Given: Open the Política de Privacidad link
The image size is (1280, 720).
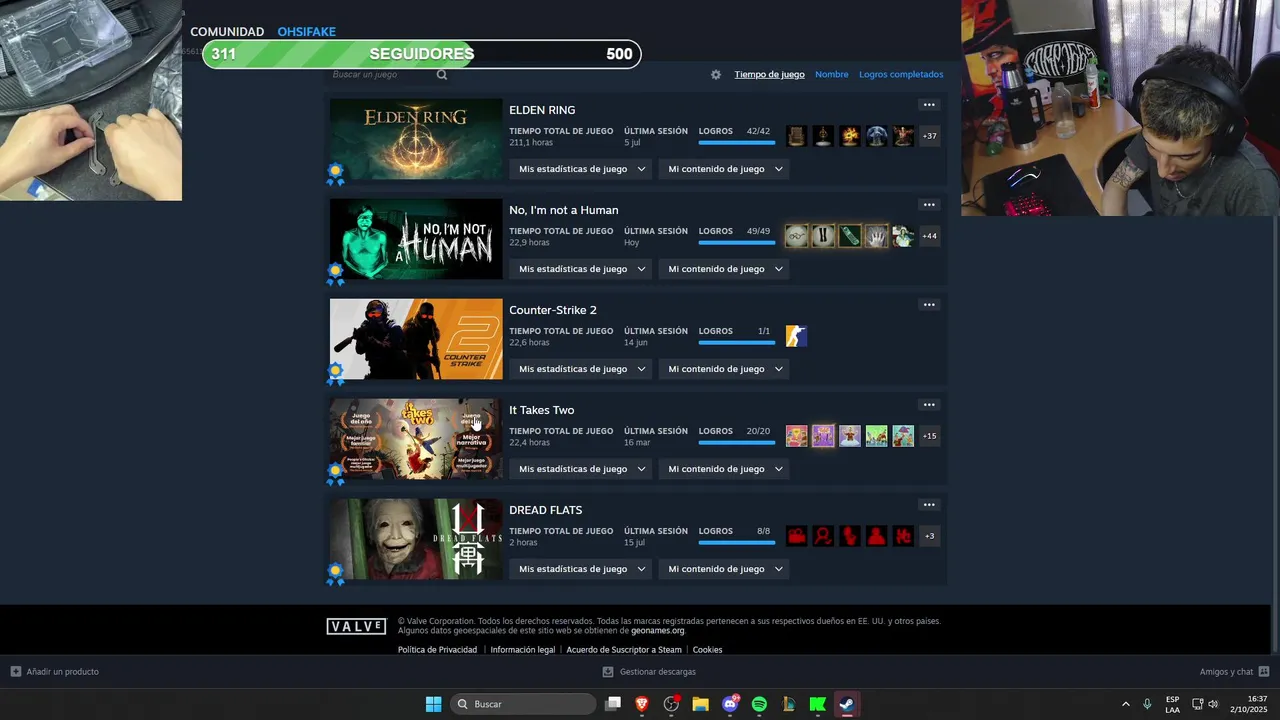Looking at the screenshot, I should (x=437, y=650).
